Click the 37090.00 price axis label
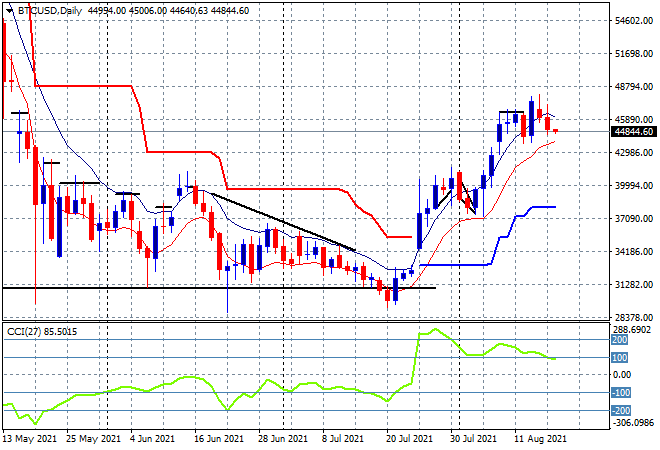 pyautogui.click(x=633, y=218)
